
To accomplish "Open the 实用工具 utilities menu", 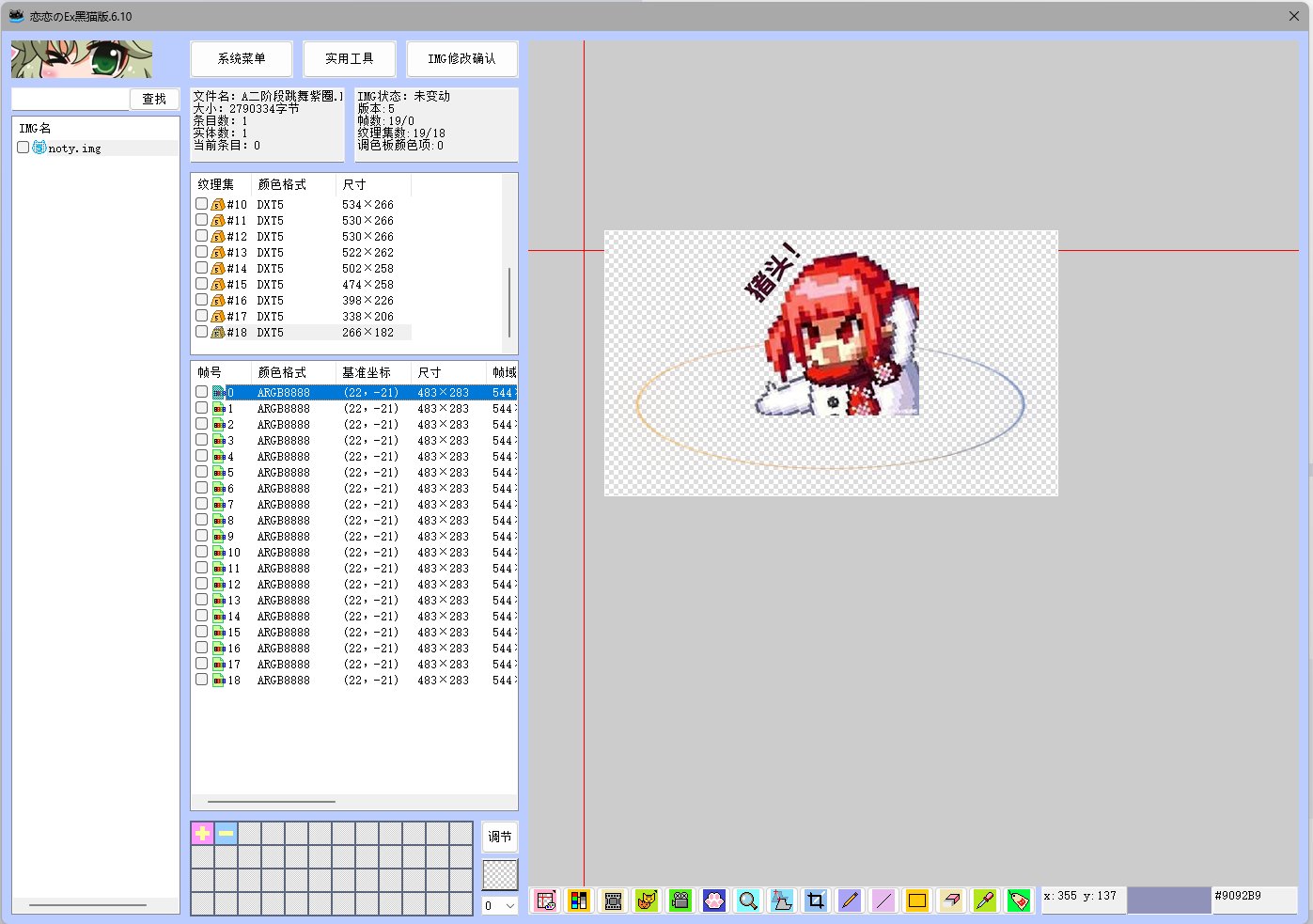I will click(x=350, y=58).
